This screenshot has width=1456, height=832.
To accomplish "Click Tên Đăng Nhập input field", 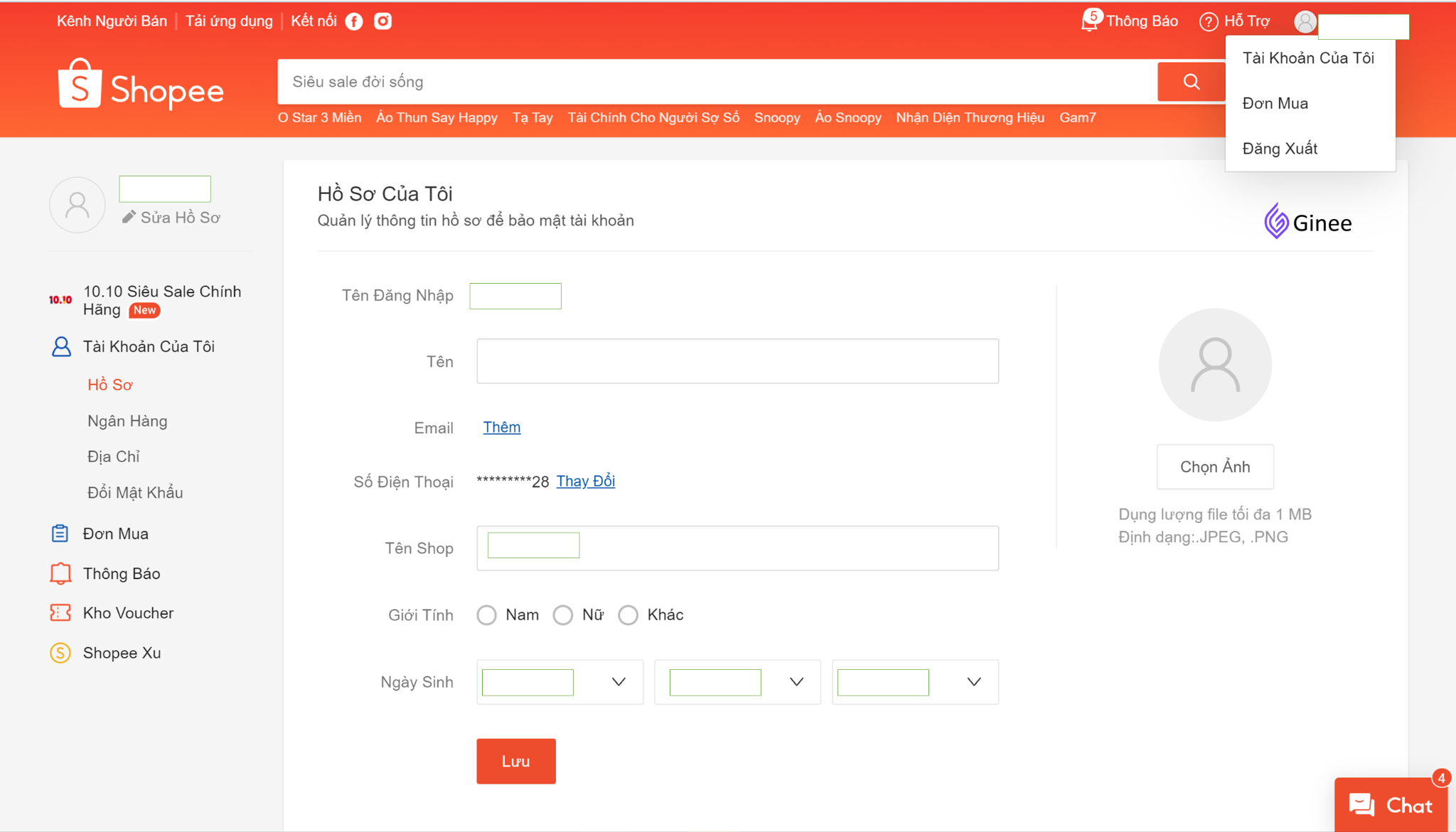I will (x=515, y=295).
